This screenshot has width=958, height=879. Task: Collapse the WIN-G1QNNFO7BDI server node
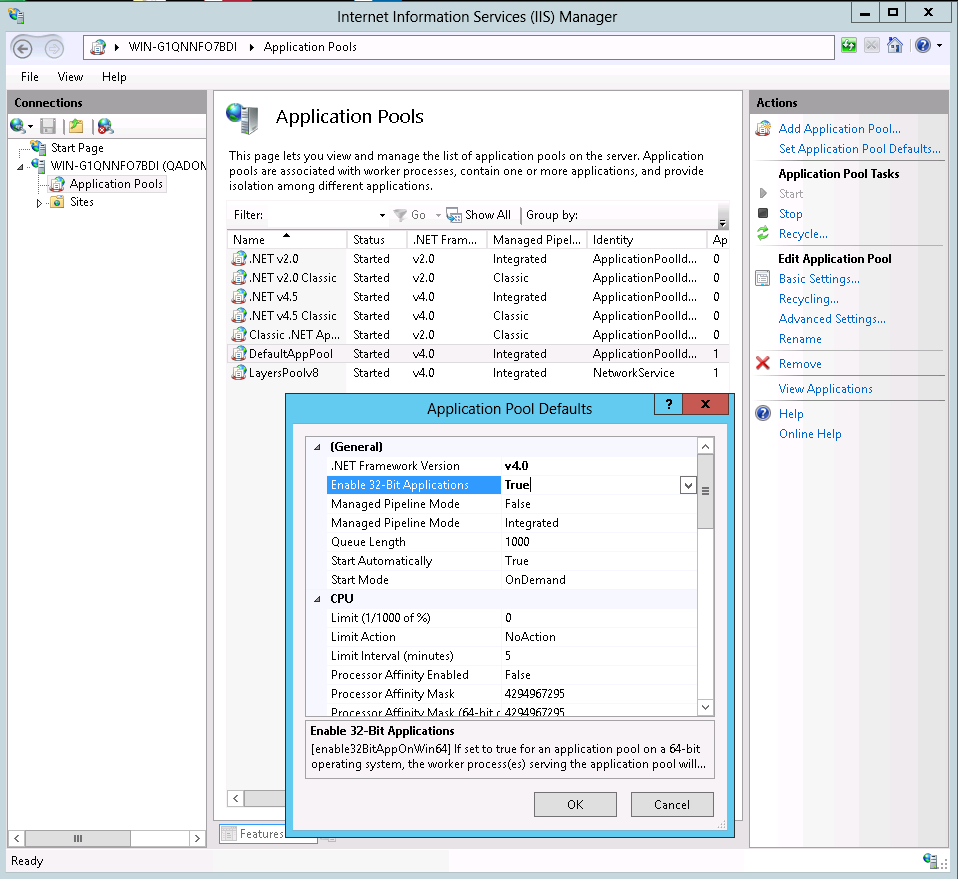pyautogui.click(x=22, y=165)
